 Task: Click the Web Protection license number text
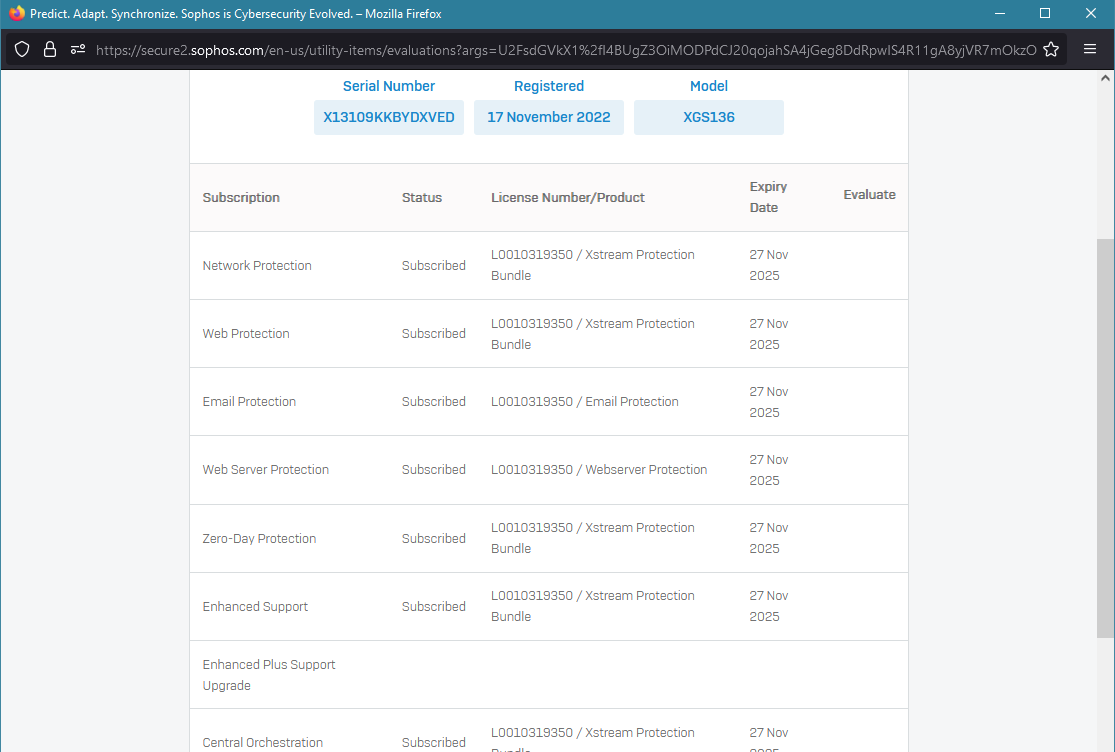point(592,334)
